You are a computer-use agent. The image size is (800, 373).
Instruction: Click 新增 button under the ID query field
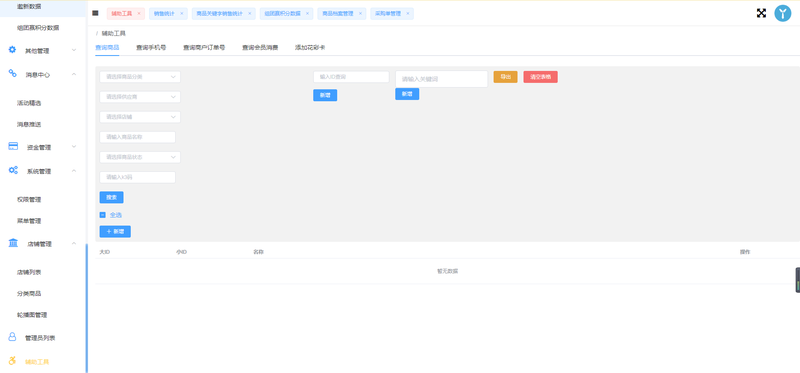click(325, 95)
